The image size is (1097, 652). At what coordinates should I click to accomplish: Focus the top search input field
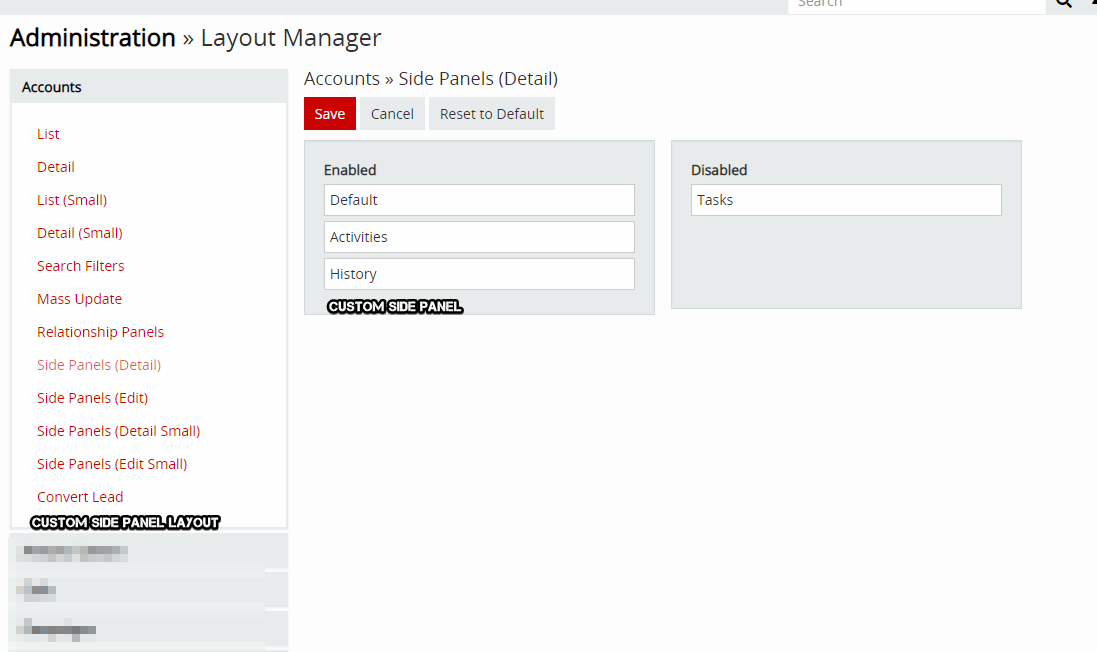point(915,5)
